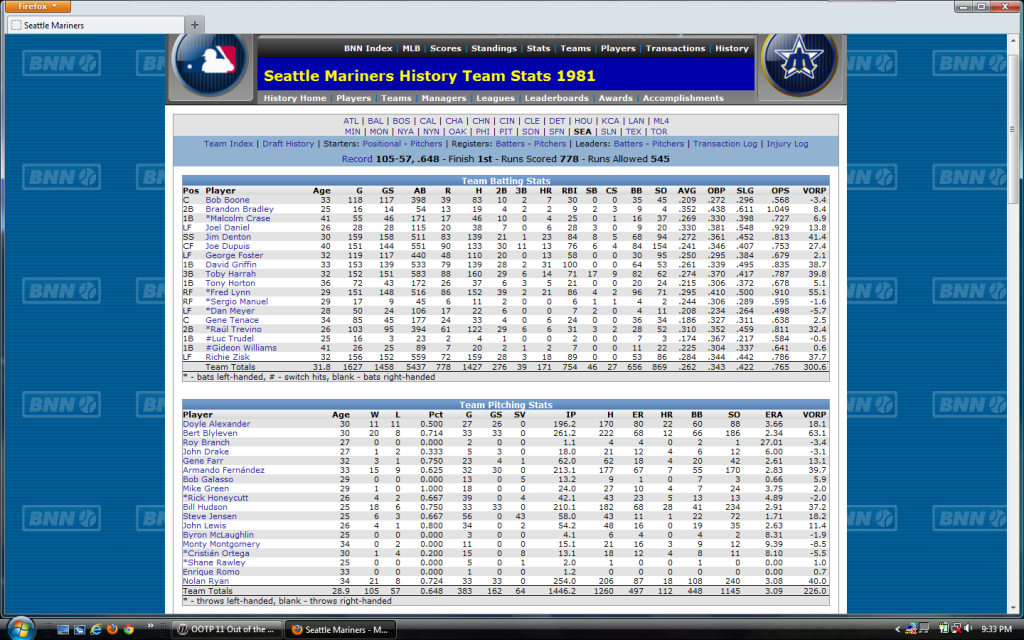Open Bob Boone's player page
The height and width of the screenshot is (640, 1024).
[x=227, y=200]
